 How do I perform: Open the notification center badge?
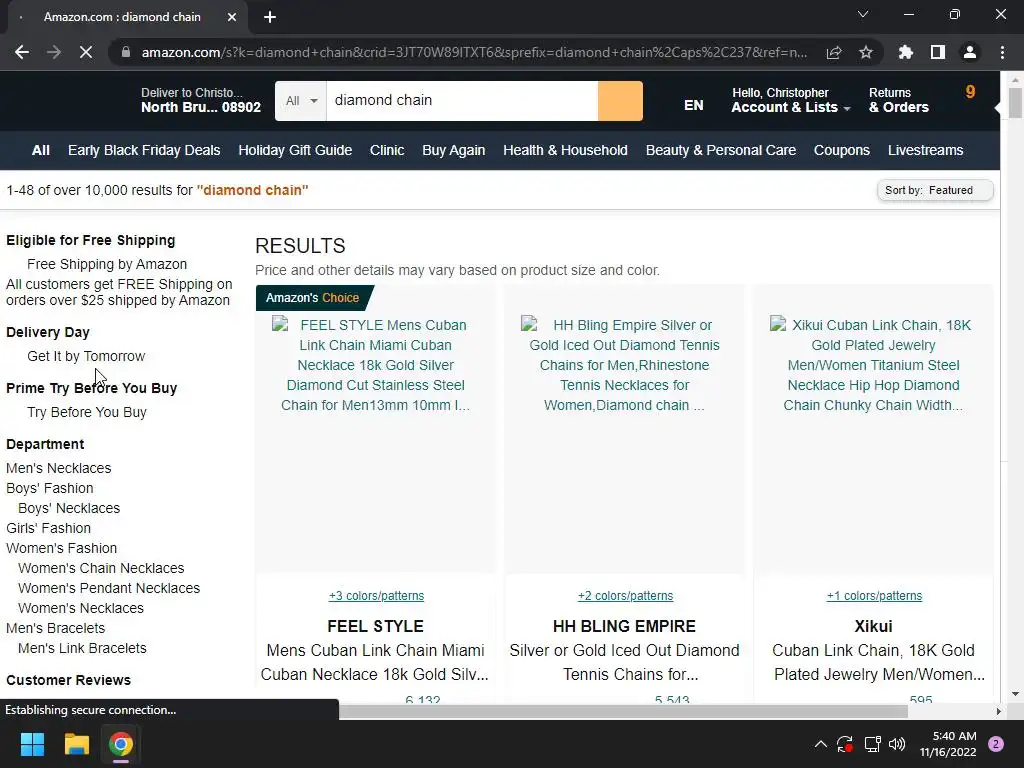996,744
